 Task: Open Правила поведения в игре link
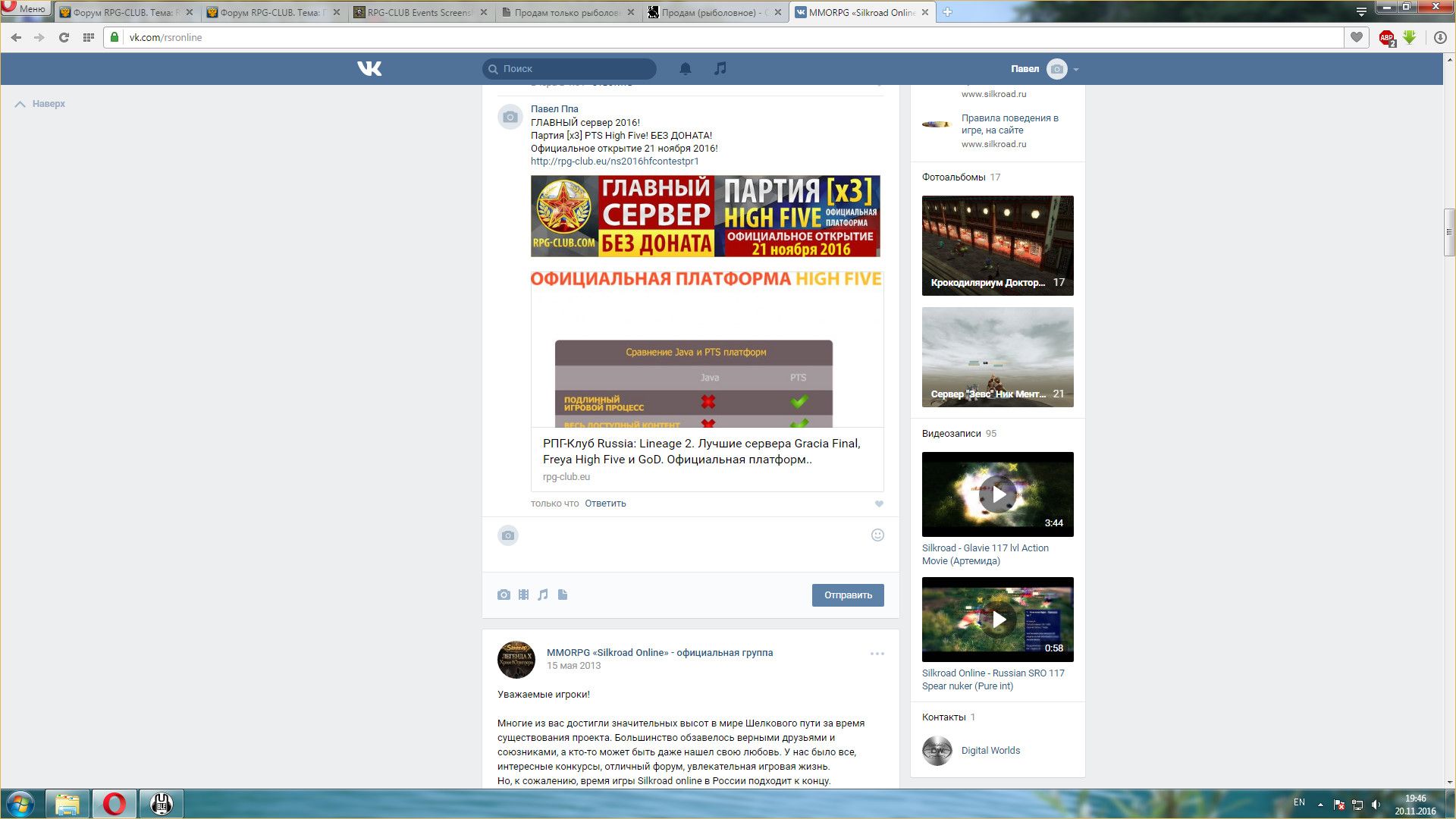tap(1009, 124)
